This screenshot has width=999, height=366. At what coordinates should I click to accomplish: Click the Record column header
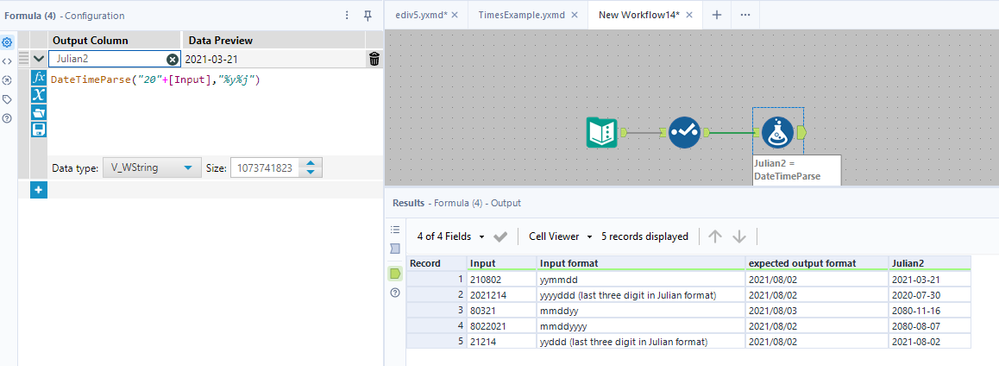tap(437, 263)
